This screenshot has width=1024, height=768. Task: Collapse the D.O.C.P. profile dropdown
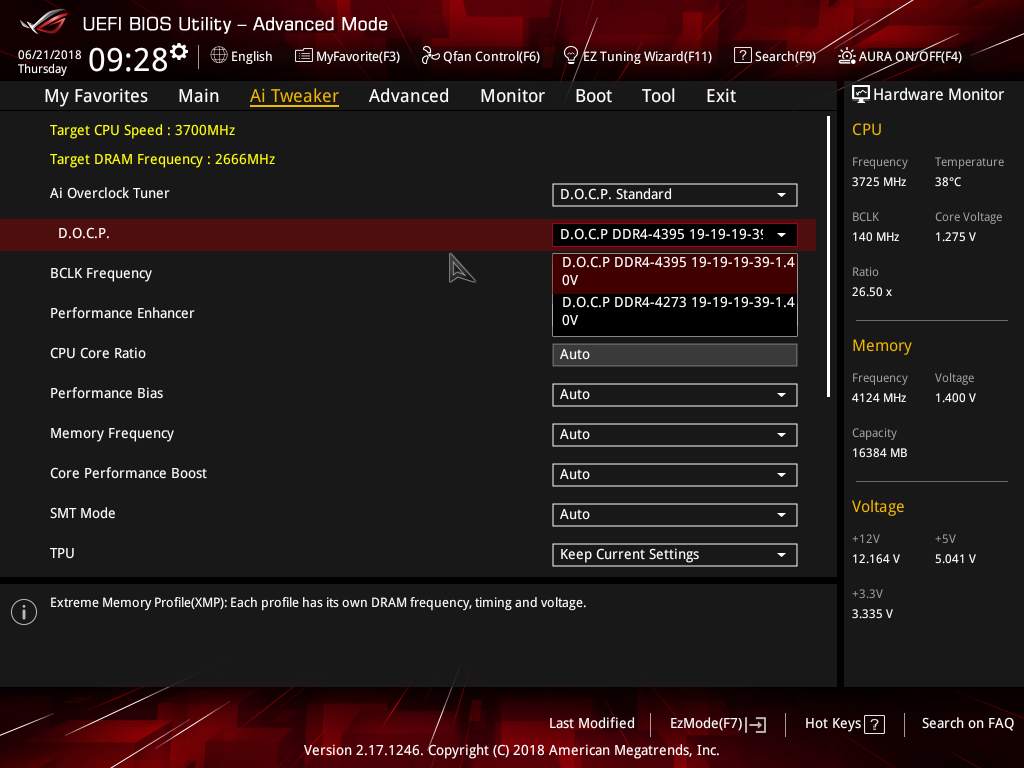675,234
